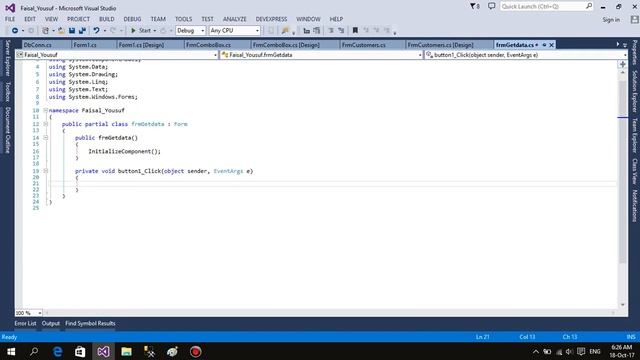Open the 100 % zoom level dropdown
Viewport: 640px width, 360px height.
[29, 313]
